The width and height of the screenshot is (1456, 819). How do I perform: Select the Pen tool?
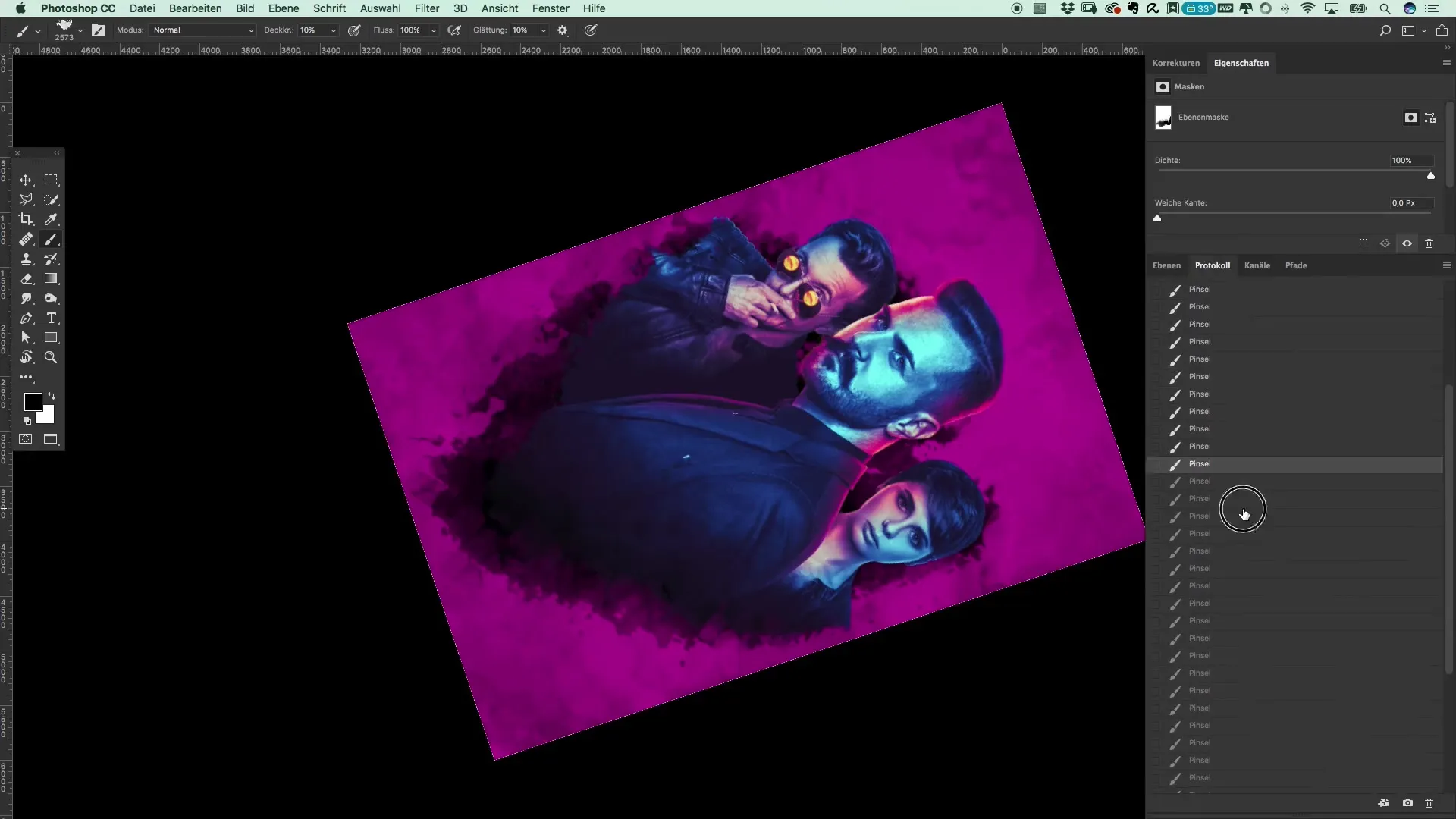pyautogui.click(x=26, y=318)
